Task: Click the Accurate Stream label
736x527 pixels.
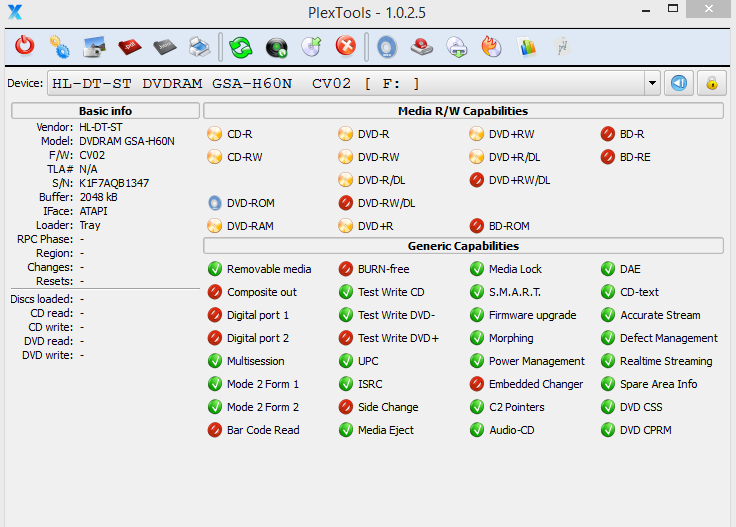Action: [x=660, y=315]
